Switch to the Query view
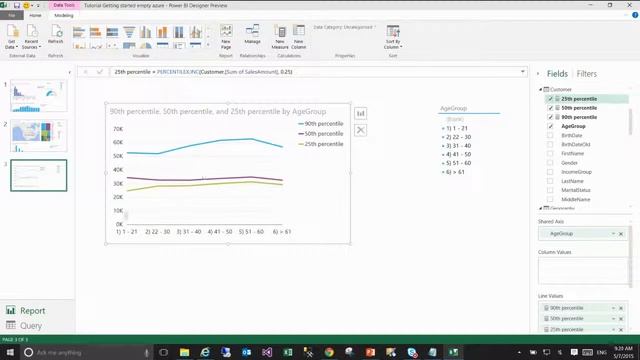Image resolution: width=640 pixels, height=360 pixels. click(x=24, y=326)
